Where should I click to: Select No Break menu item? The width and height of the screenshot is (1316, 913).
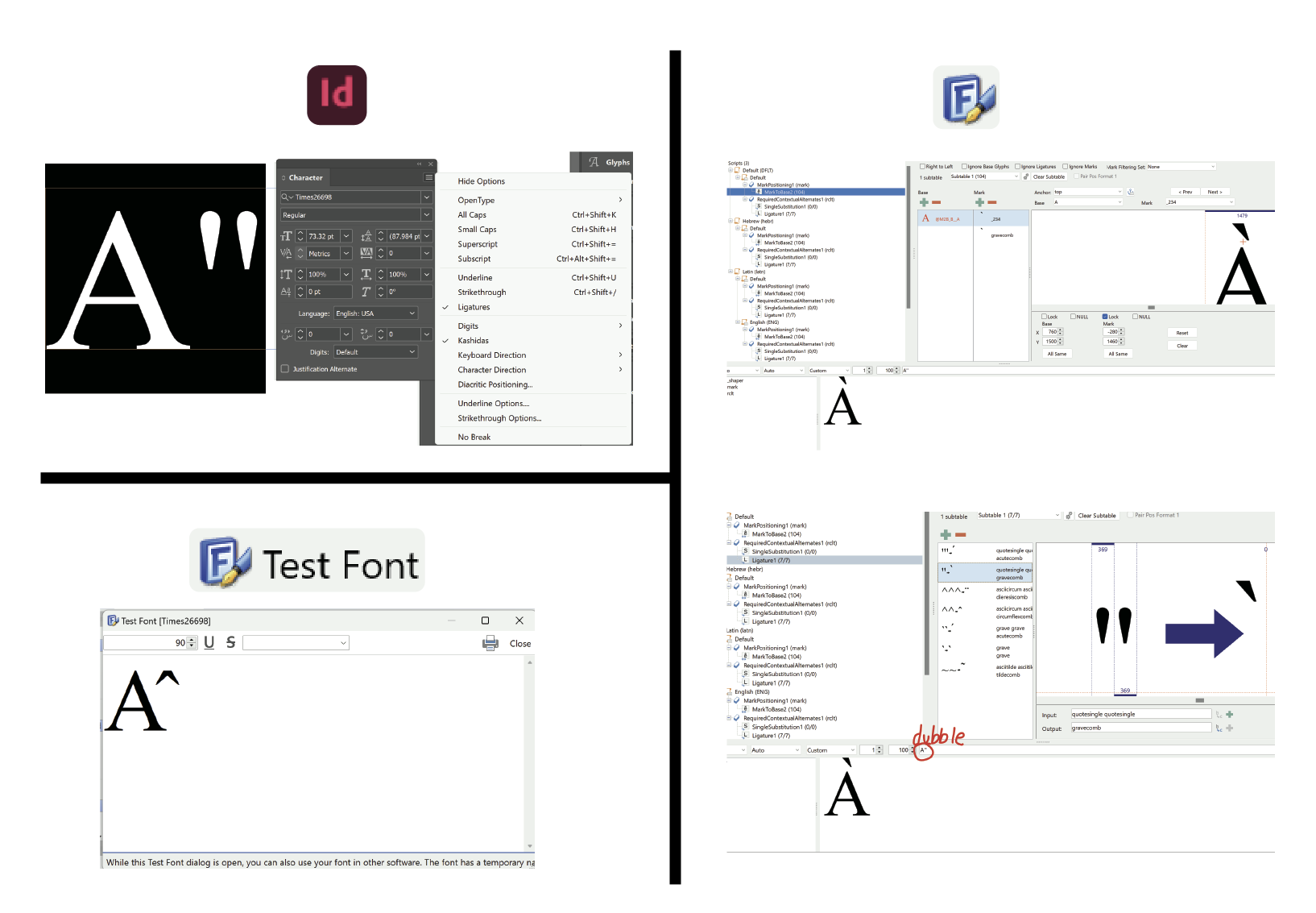(532, 437)
